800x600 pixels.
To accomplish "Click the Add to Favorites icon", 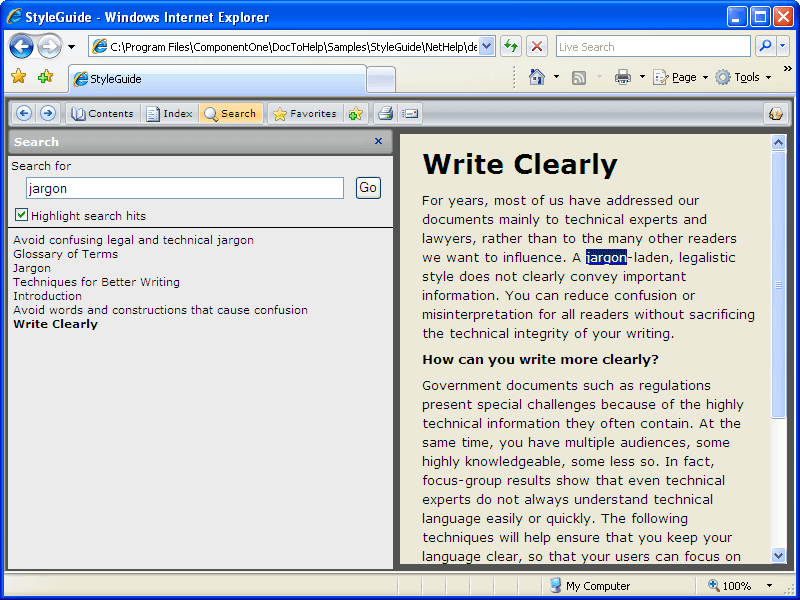I will pyautogui.click(x=45, y=77).
